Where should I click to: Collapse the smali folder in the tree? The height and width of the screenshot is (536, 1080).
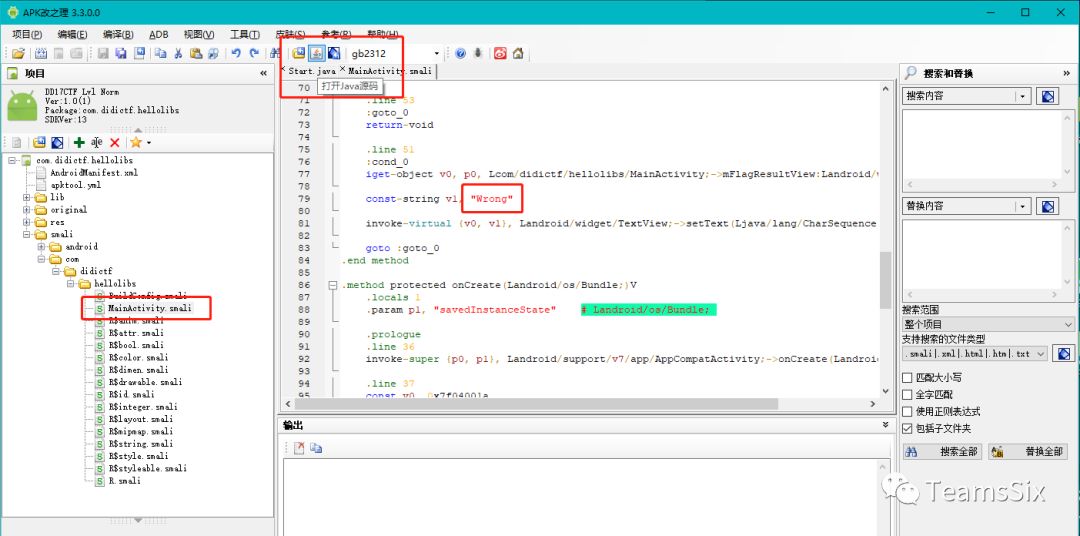[x=28, y=234]
